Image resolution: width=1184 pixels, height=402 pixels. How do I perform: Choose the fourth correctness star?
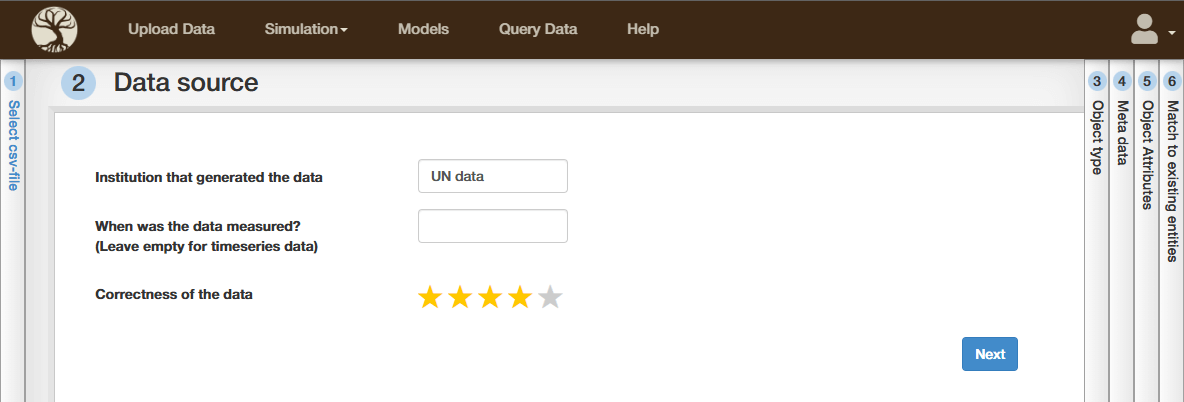tap(520, 297)
